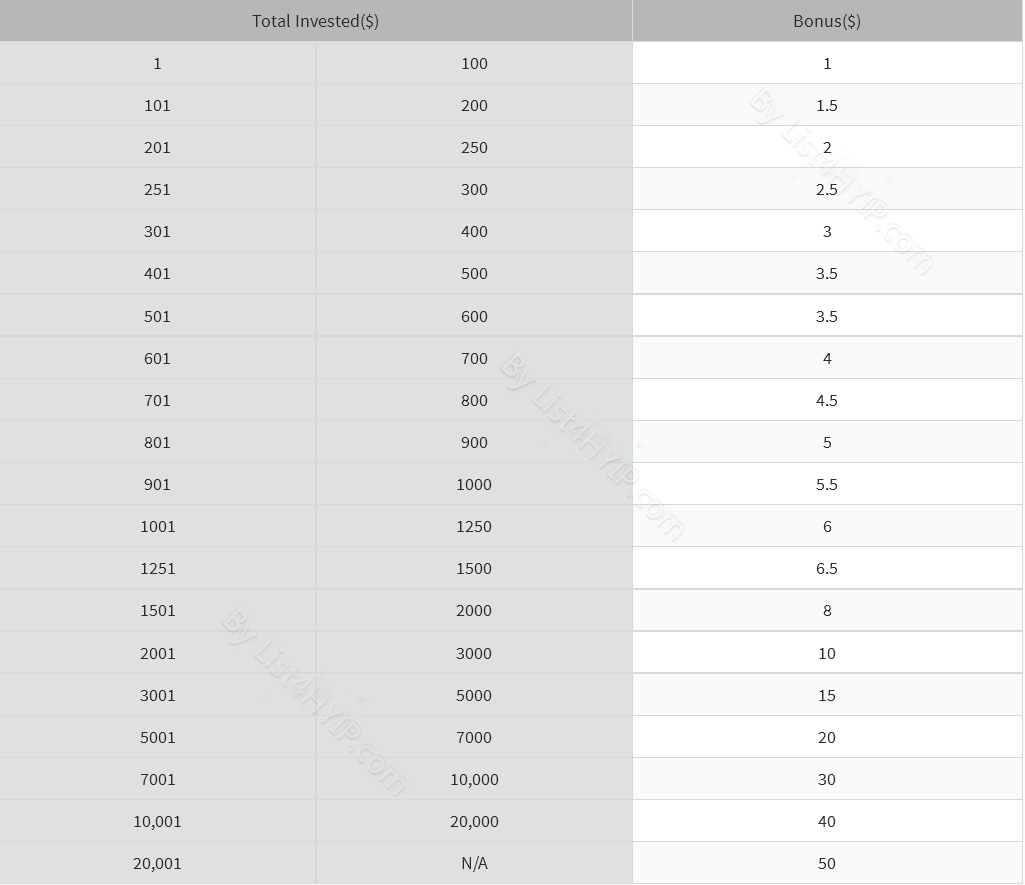The image size is (1025, 885).
Task: Click the bonus value 15
Action: coord(827,695)
